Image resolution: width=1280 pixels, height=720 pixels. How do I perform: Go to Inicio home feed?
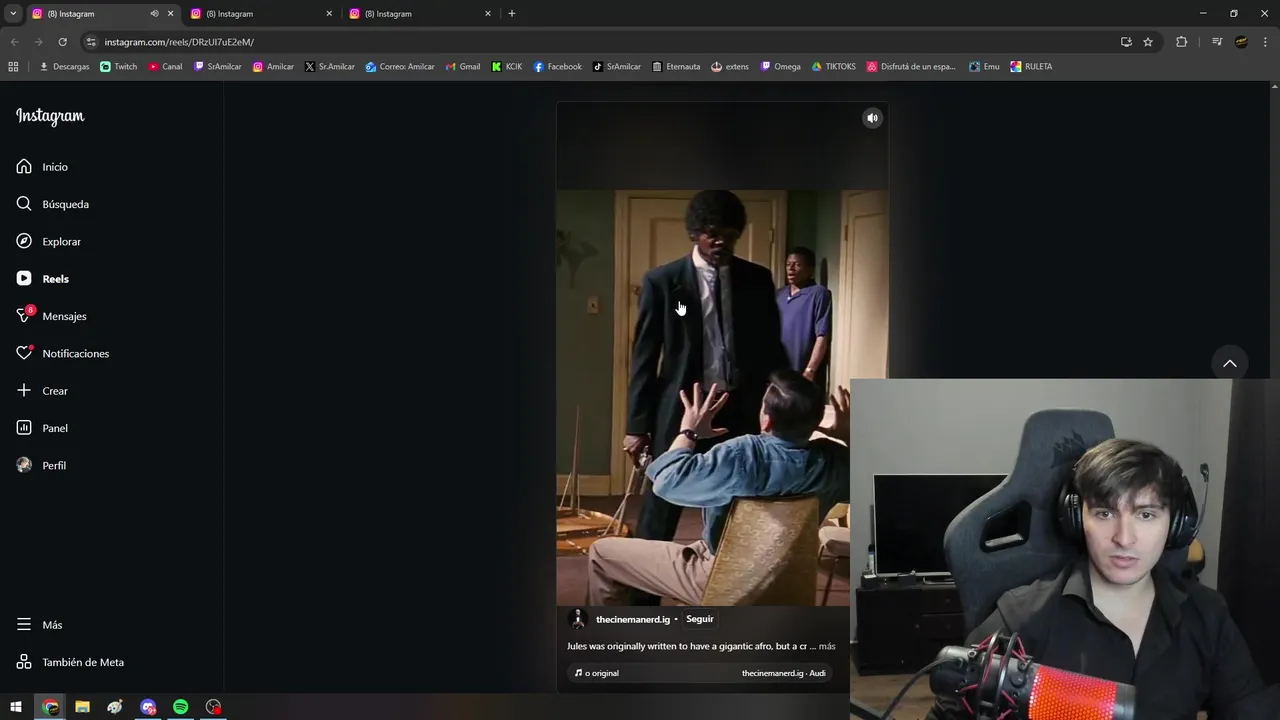coord(42,167)
